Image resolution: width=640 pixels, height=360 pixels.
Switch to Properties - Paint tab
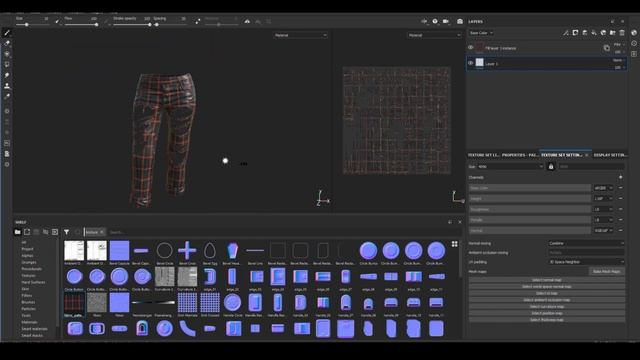click(x=520, y=155)
